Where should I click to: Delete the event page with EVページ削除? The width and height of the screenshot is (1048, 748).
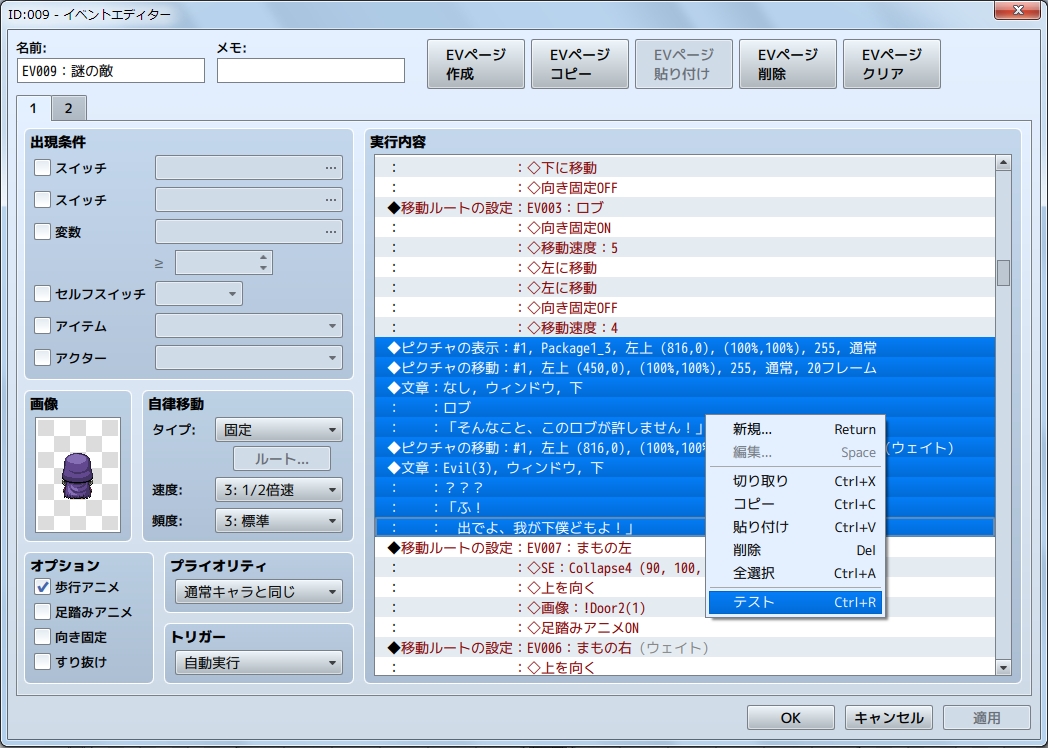click(787, 63)
